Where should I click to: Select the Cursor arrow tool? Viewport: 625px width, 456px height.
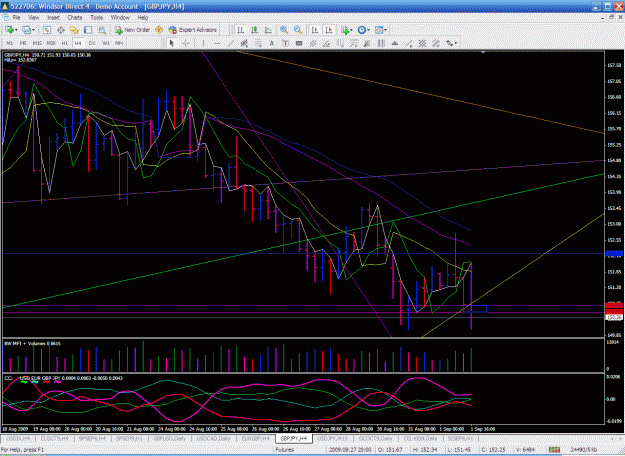tap(172, 43)
